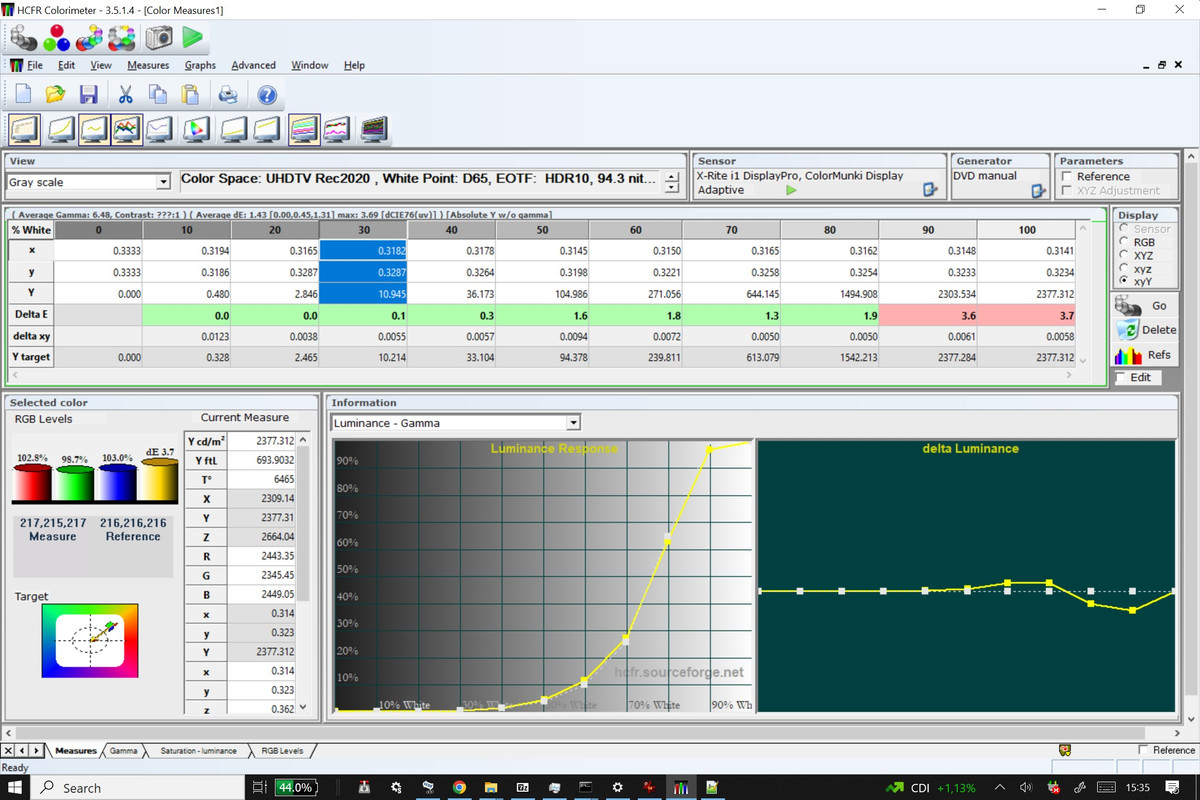Click the measure primaries RGB balls icon

coord(56,38)
